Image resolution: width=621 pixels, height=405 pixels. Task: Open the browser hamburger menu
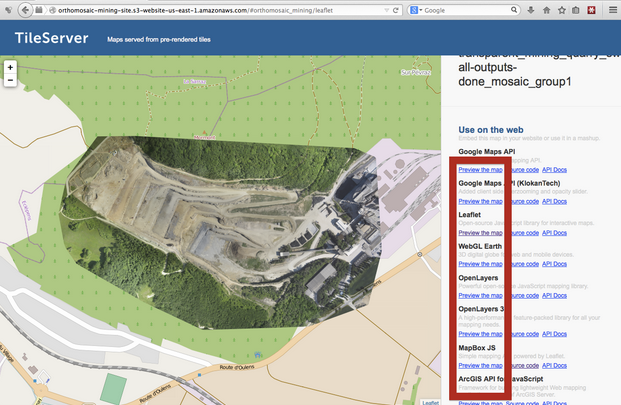[611, 10]
